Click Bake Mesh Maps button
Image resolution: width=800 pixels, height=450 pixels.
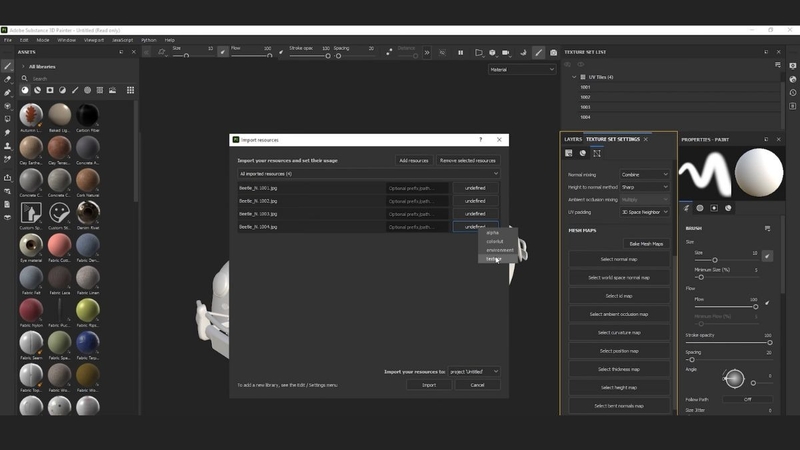[x=646, y=244]
